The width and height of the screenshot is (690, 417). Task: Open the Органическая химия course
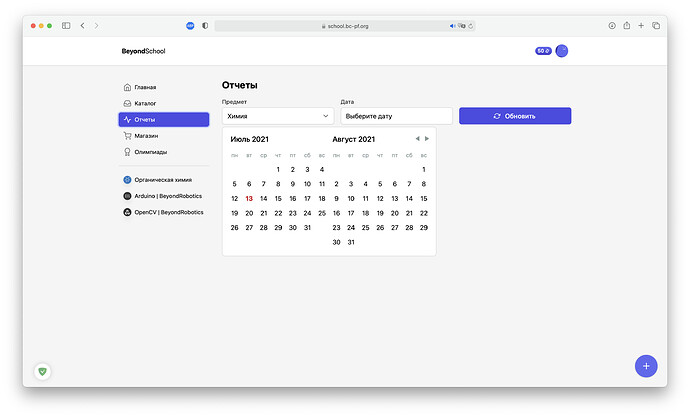162,180
